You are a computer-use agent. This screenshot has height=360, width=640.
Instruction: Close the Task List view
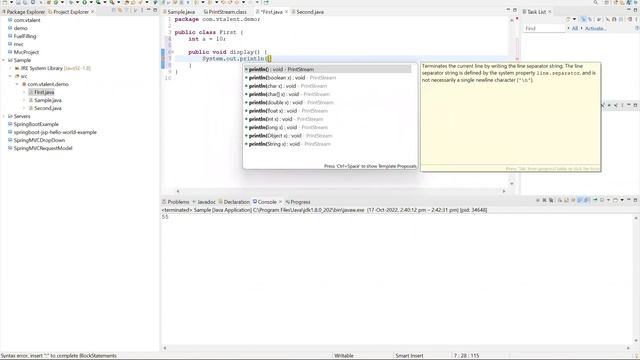point(549,12)
